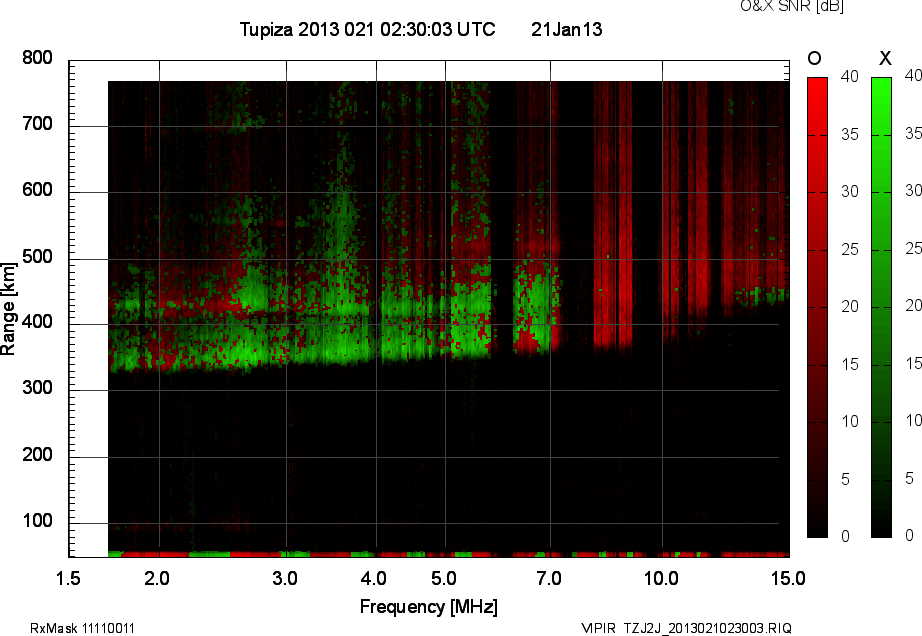Click the '0' label on O colorbar
Viewport: 922px width, 636px height.
846,536
